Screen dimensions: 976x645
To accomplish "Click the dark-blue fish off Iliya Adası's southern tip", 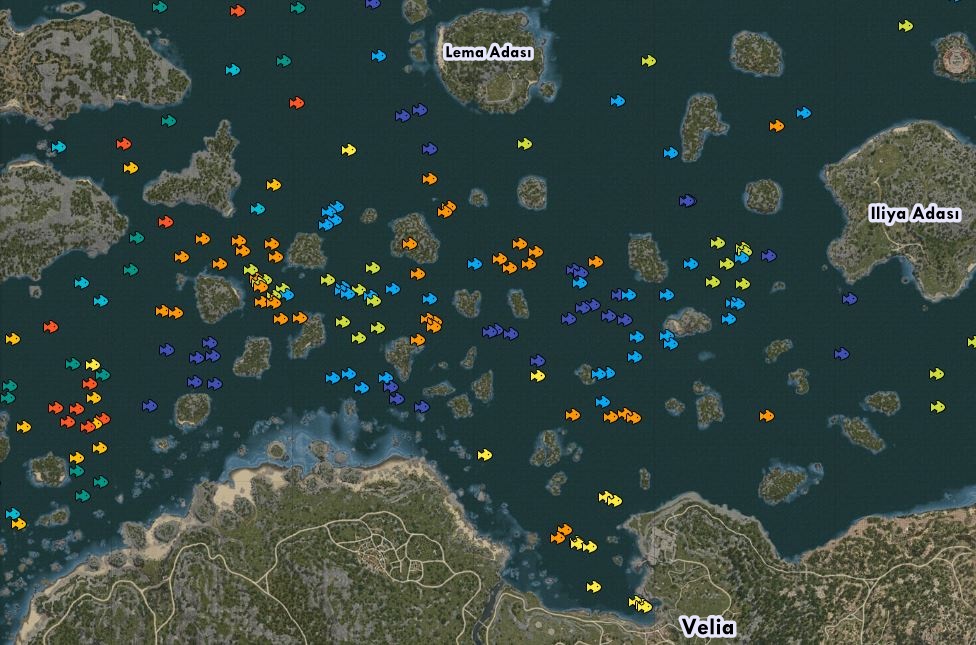I will point(849,299).
